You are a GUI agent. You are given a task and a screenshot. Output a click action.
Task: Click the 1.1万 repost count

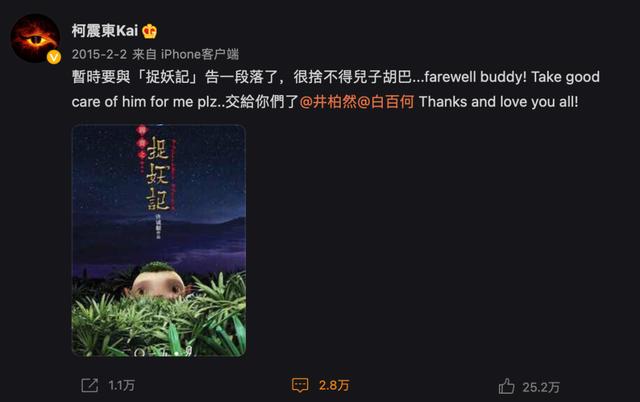[122, 386]
